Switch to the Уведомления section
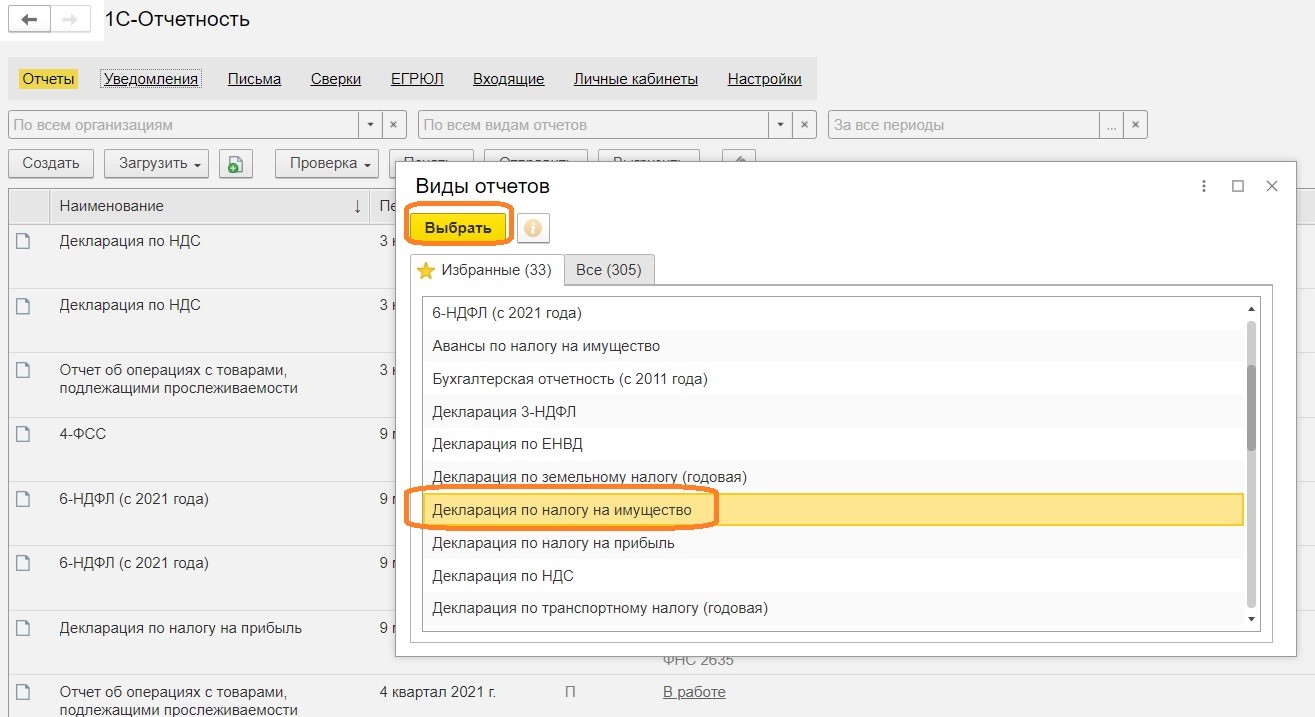The image size is (1315, 717). 151,79
